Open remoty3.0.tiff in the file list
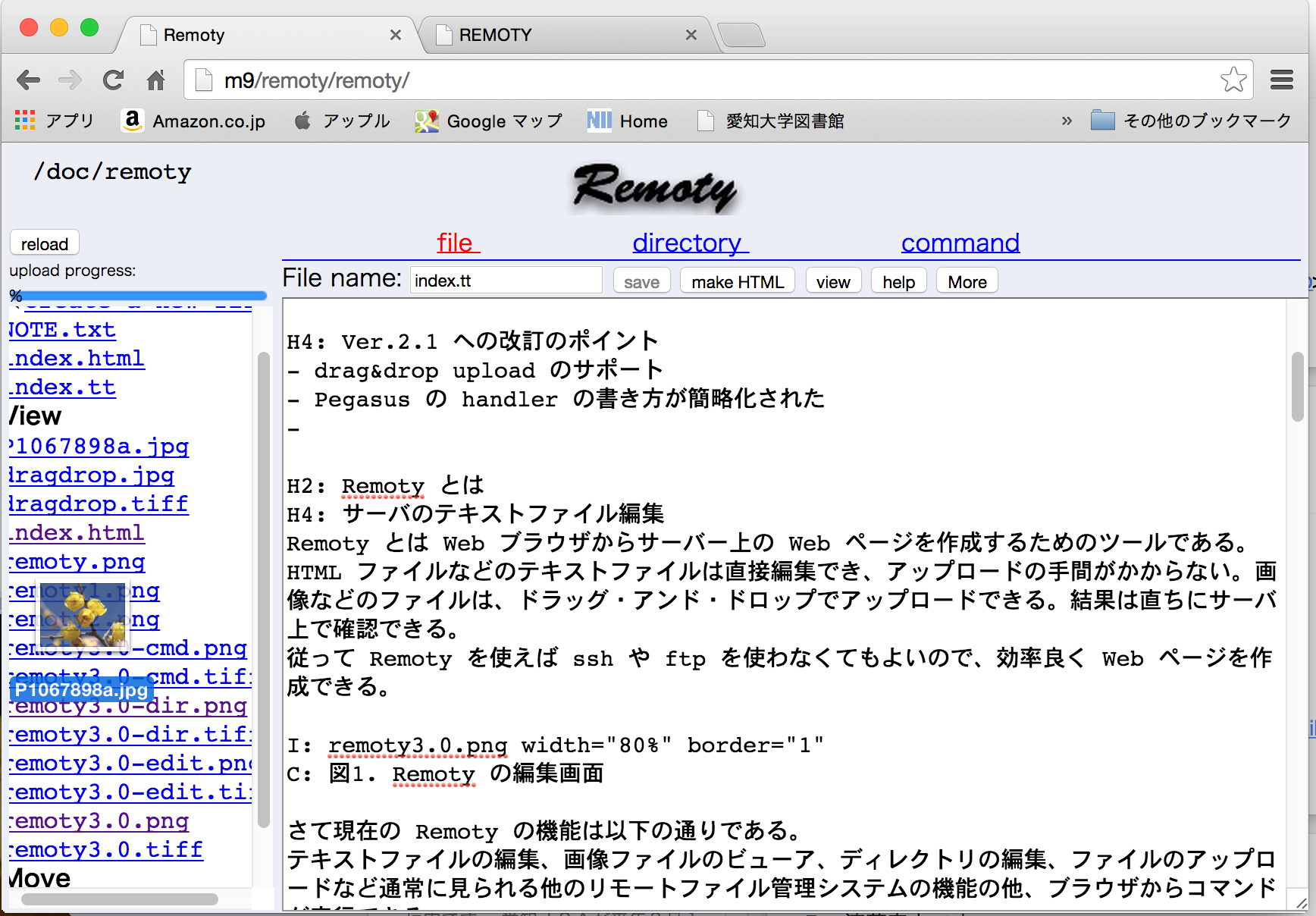The image size is (1316, 916). coord(106,850)
